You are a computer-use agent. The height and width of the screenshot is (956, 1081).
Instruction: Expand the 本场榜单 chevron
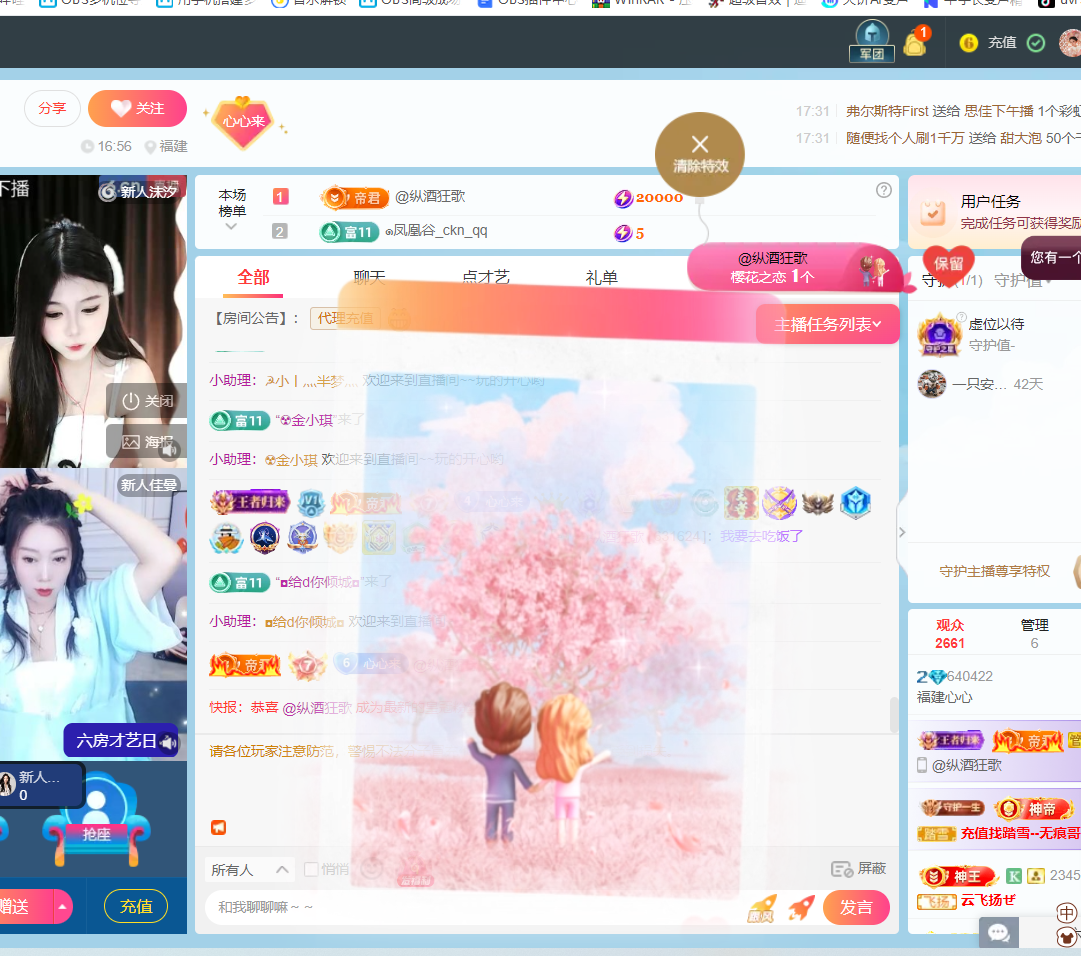click(x=231, y=226)
